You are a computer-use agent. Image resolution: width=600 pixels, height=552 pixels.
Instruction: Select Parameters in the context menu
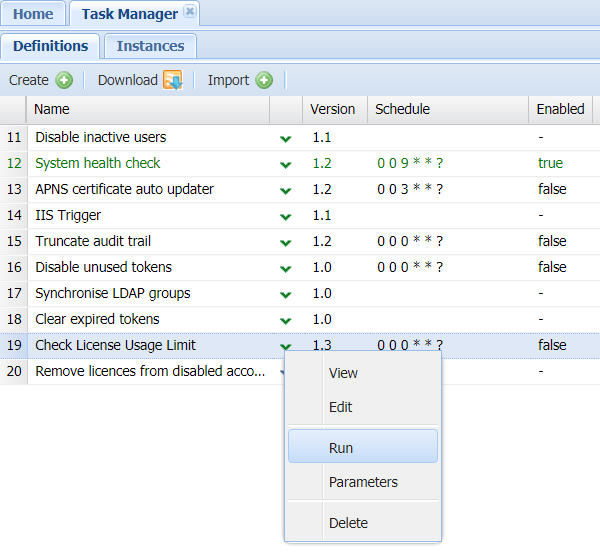coord(363,482)
